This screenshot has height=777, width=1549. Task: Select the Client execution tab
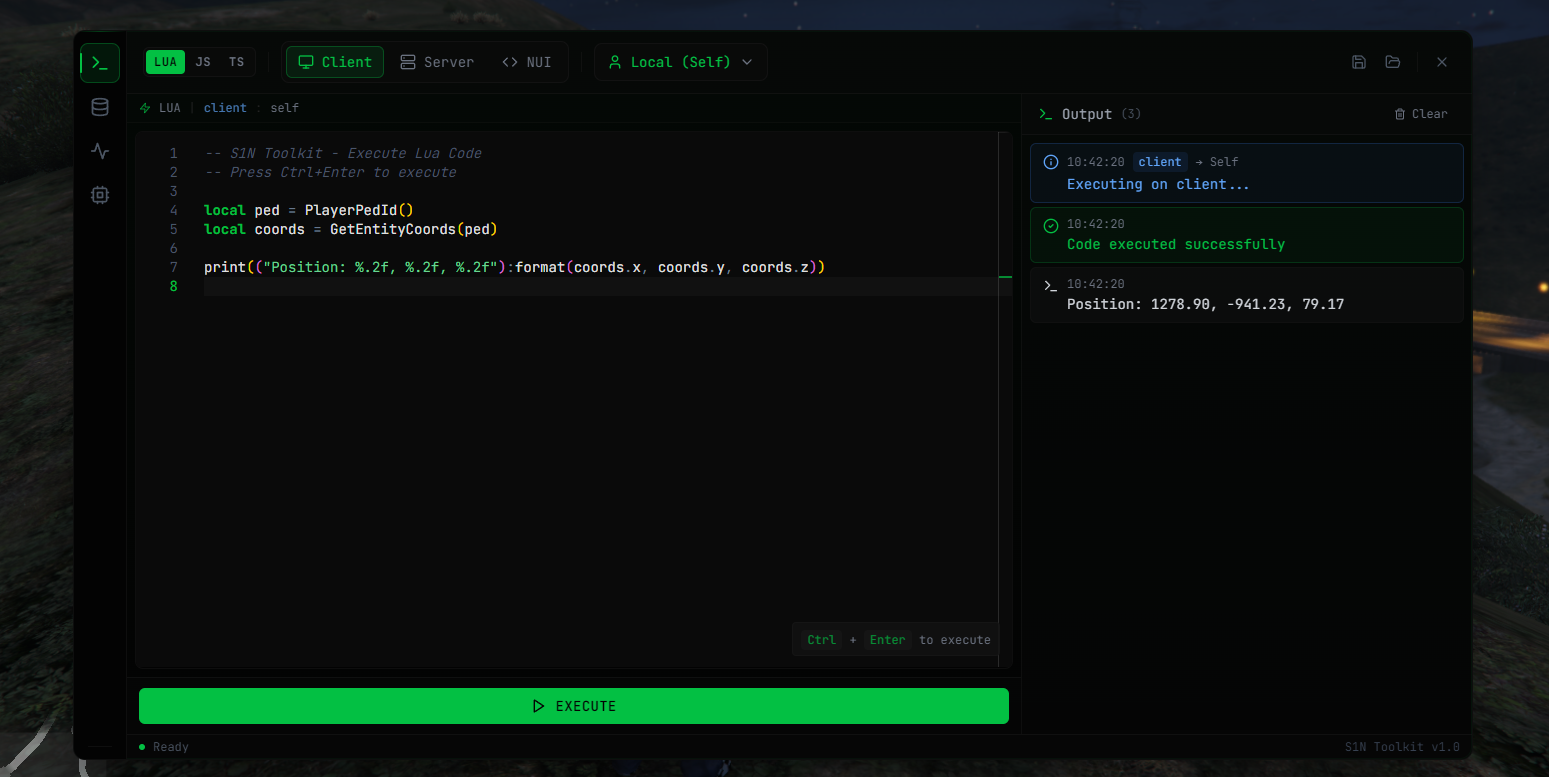click(335, 62)
